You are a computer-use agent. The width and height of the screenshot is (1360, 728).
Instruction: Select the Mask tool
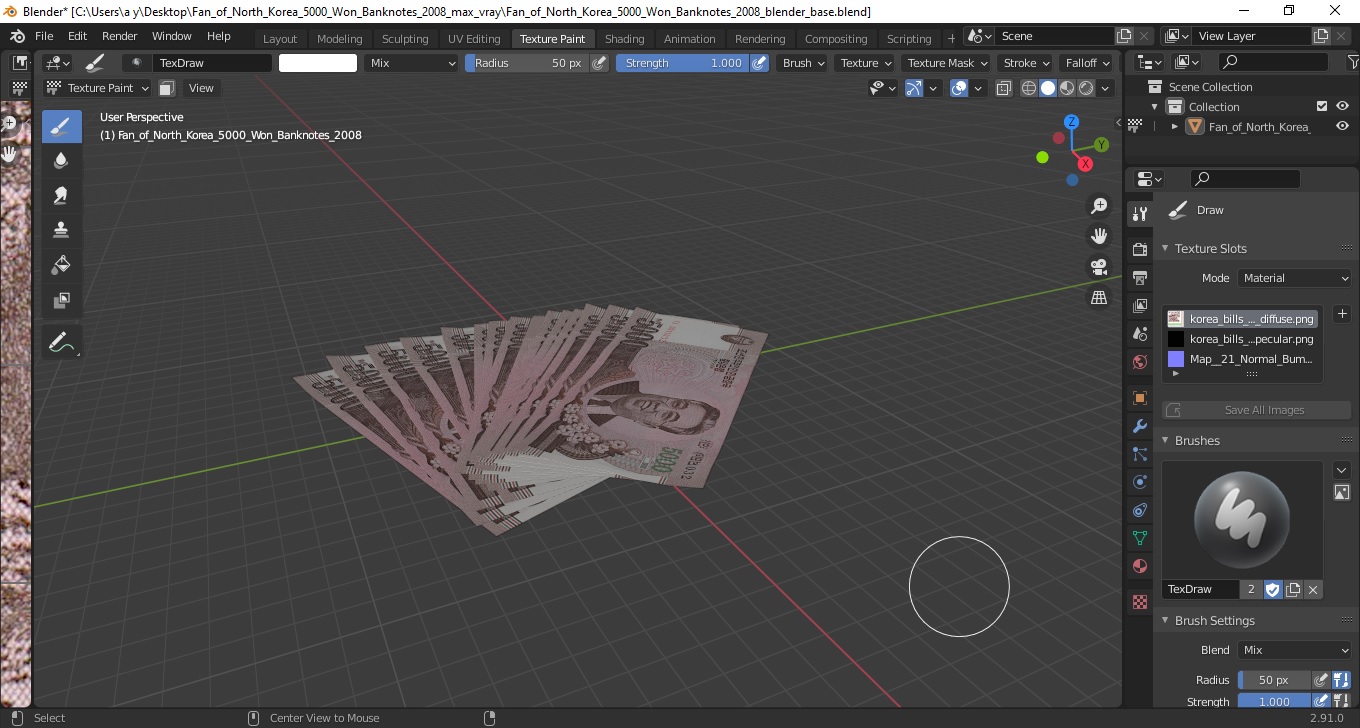tap(62, 300)
